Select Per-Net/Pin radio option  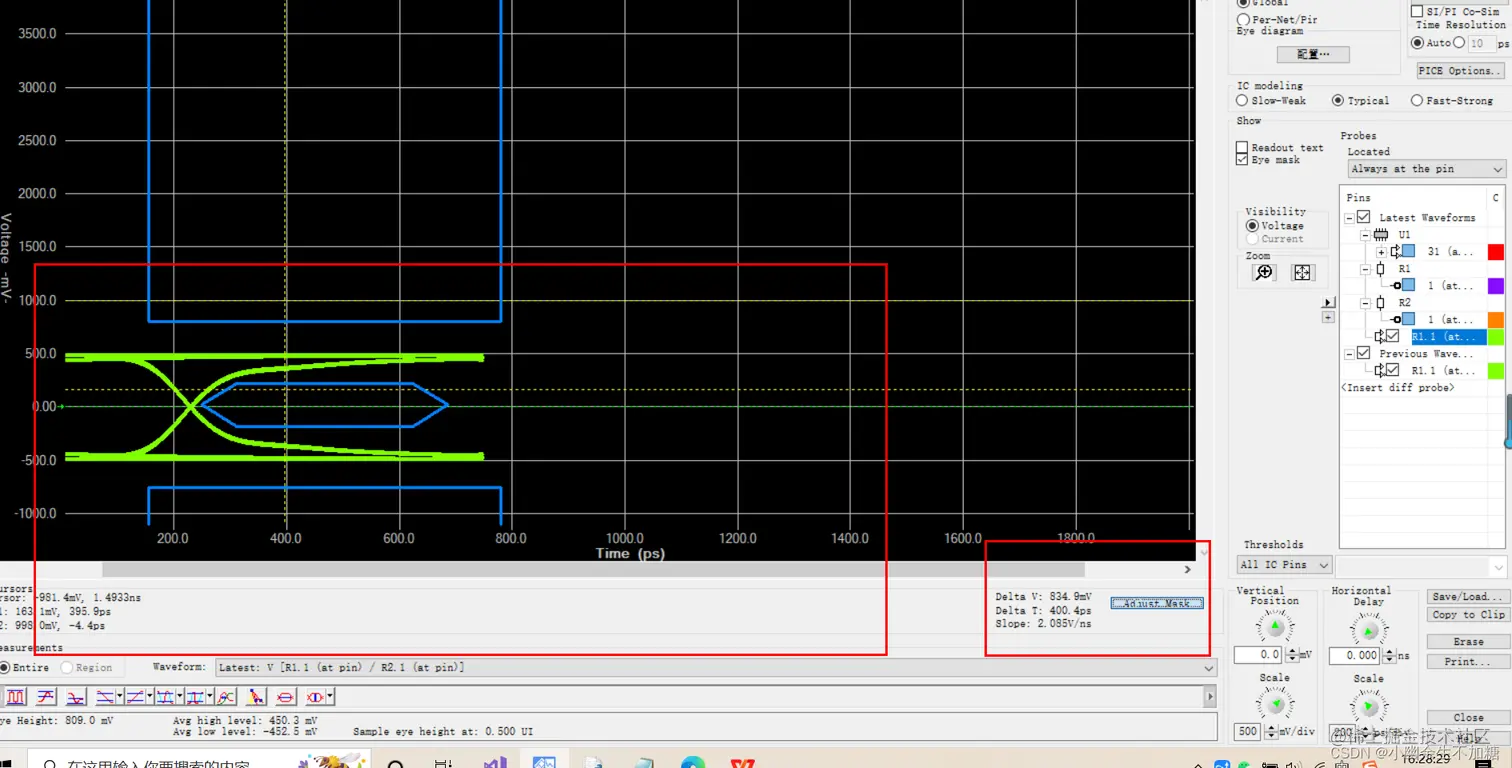pos(1243,19)
